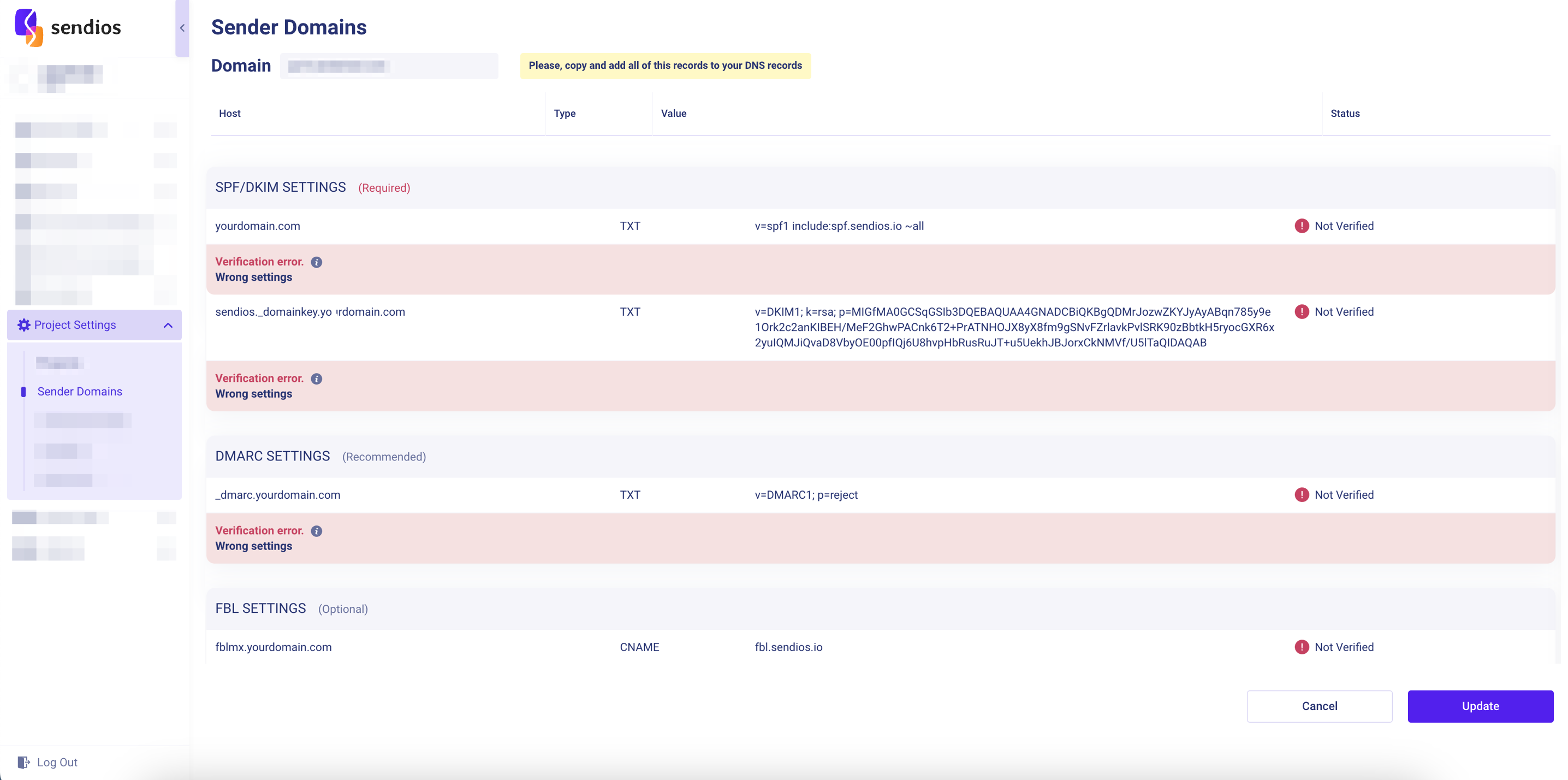Click the DKIM row Not Verified alert icon
The height and width of the screenshot is (780, 1568).
pyautogui.click(x=1302, y=312)
